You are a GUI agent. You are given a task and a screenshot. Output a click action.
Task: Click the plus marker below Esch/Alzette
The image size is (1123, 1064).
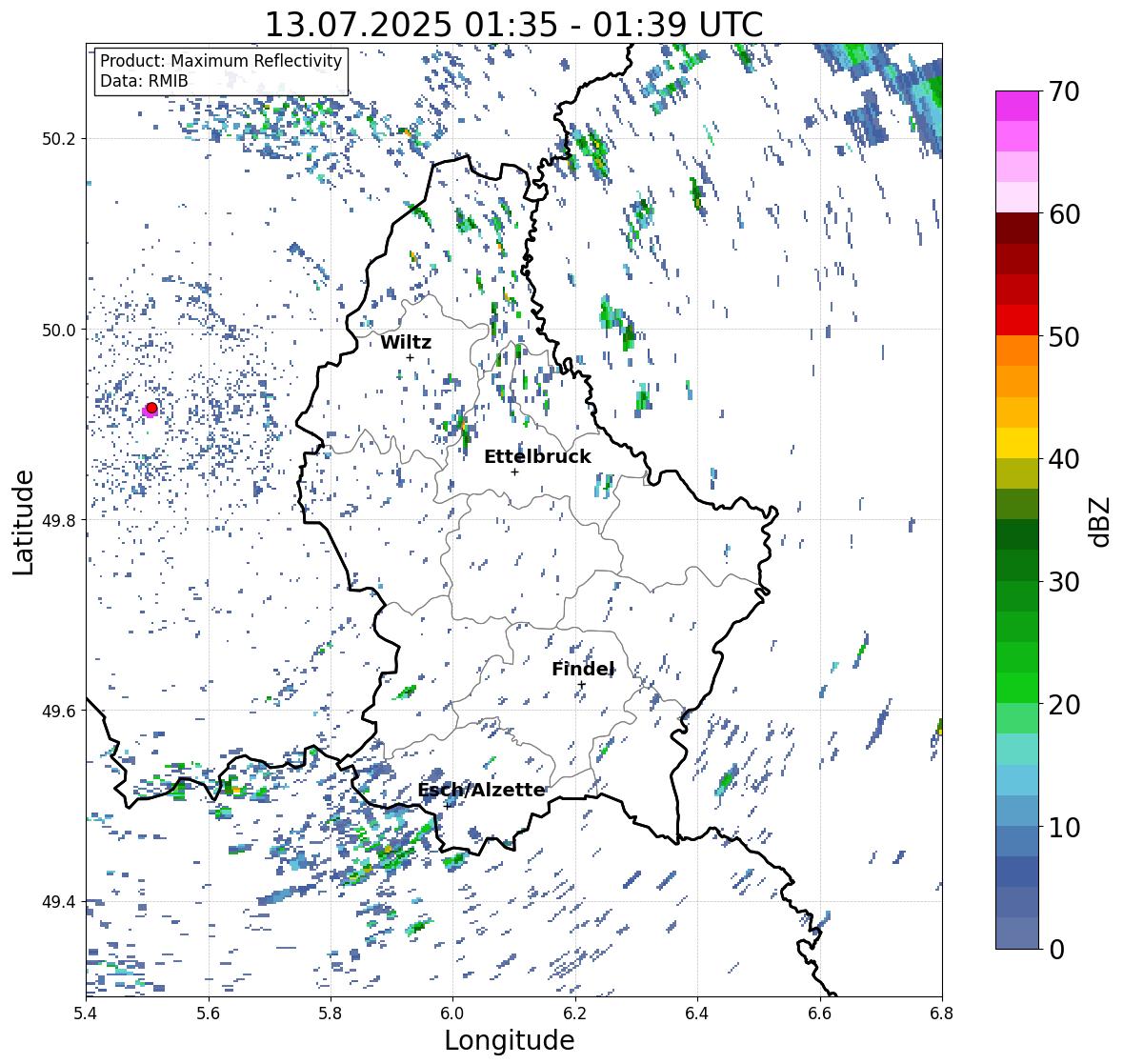[447, 806]
